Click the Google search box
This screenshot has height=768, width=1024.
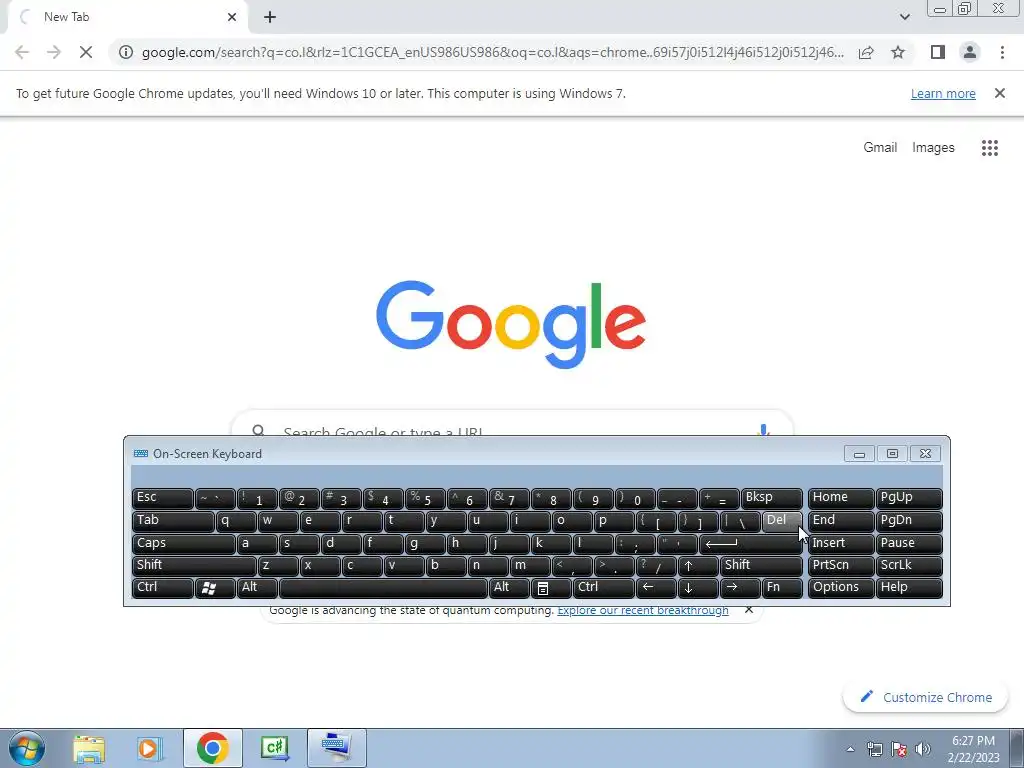click(512, 424)
